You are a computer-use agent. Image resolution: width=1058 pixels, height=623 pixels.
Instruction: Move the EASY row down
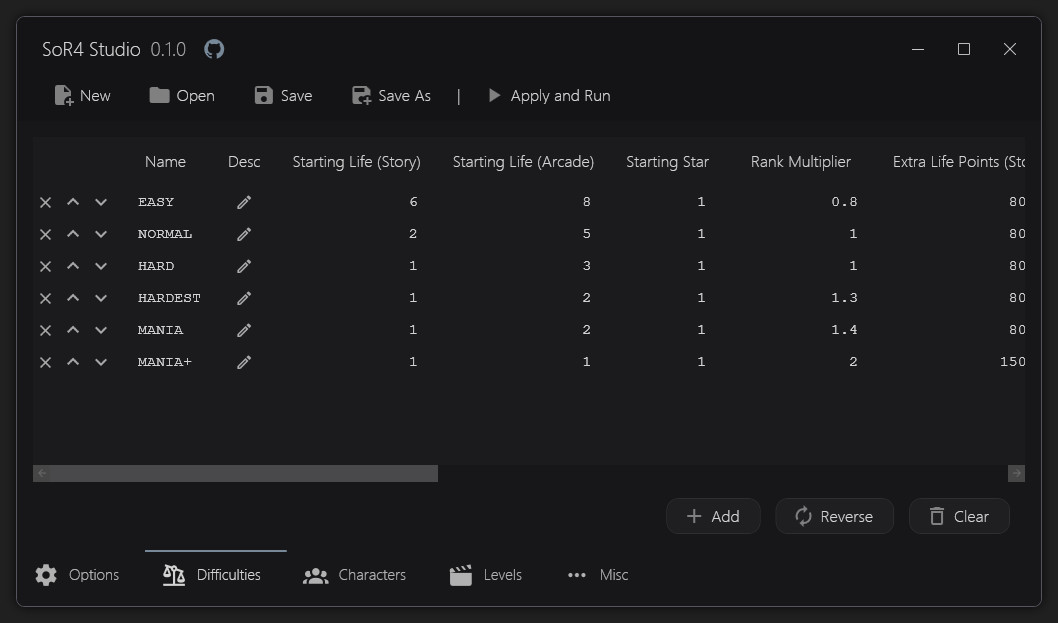pos(101,202)
